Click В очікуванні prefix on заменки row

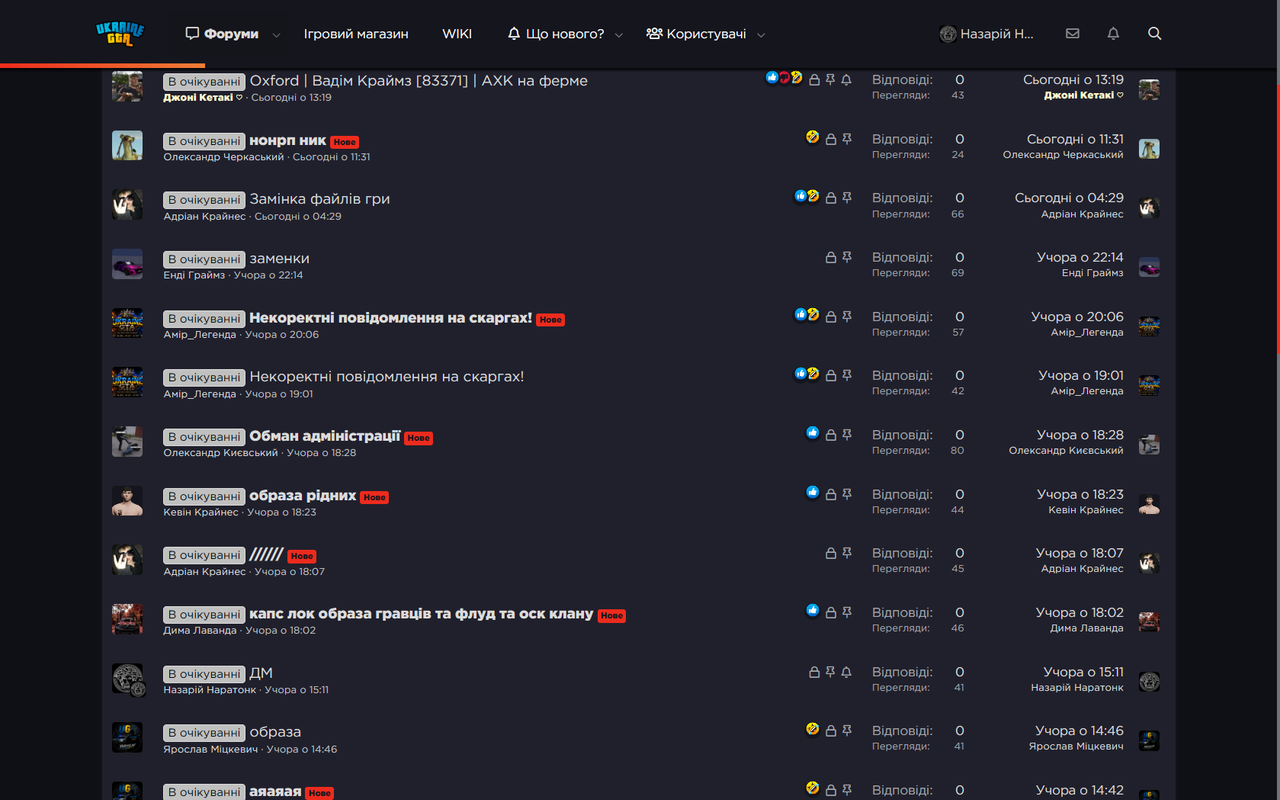(x=204, y=259)
